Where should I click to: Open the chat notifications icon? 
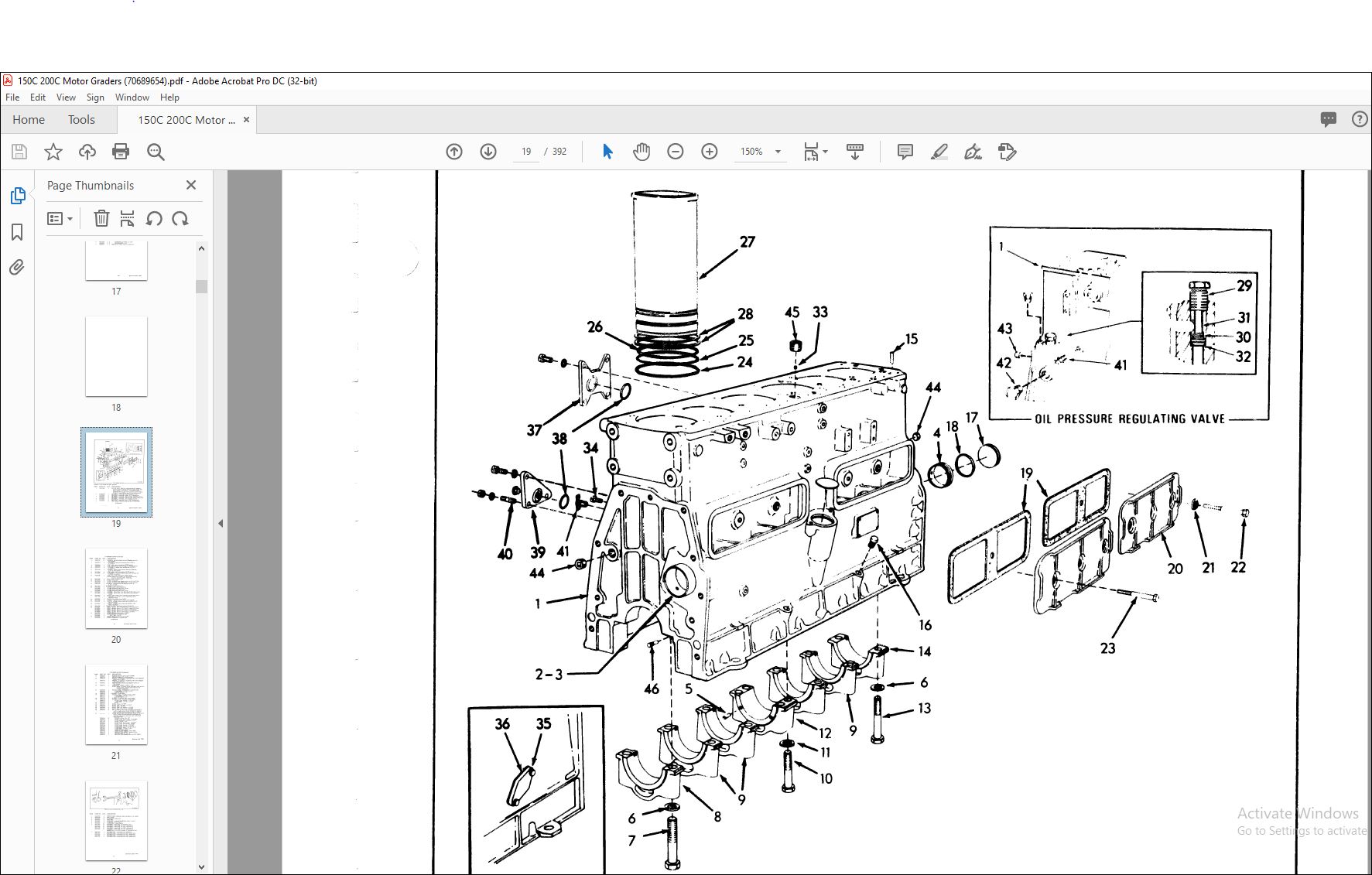click(1329, 119)
